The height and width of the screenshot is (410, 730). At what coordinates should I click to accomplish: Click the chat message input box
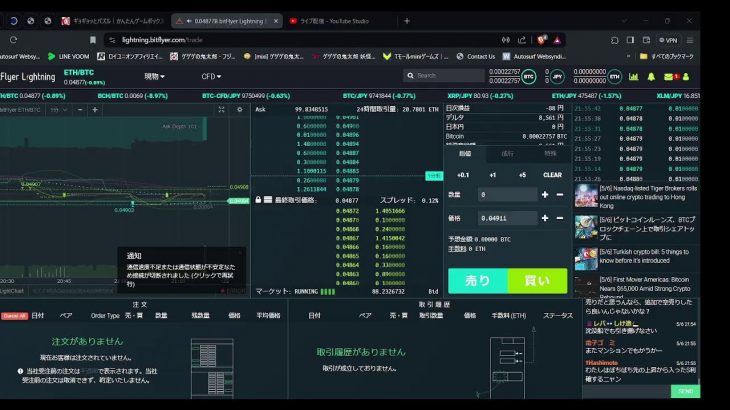point(627,391)
